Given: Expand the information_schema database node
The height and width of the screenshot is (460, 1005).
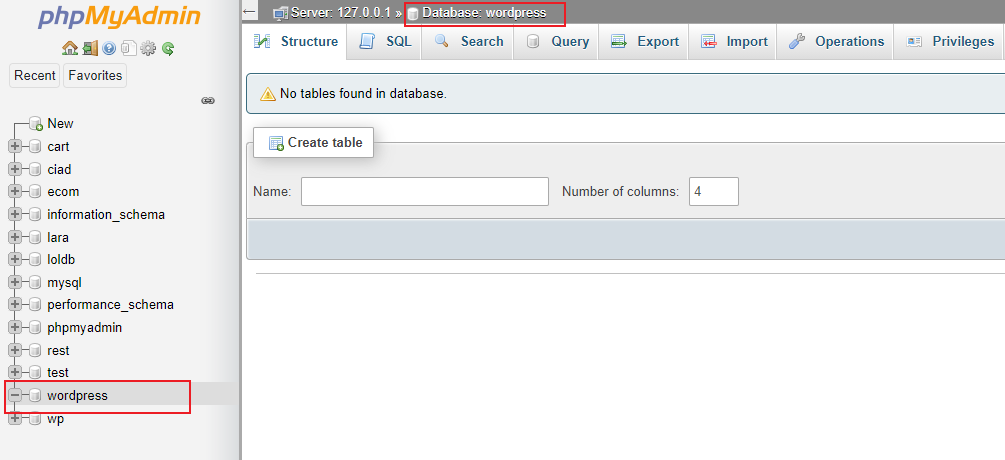Looking at the screenshot, I should click(14, 215).
